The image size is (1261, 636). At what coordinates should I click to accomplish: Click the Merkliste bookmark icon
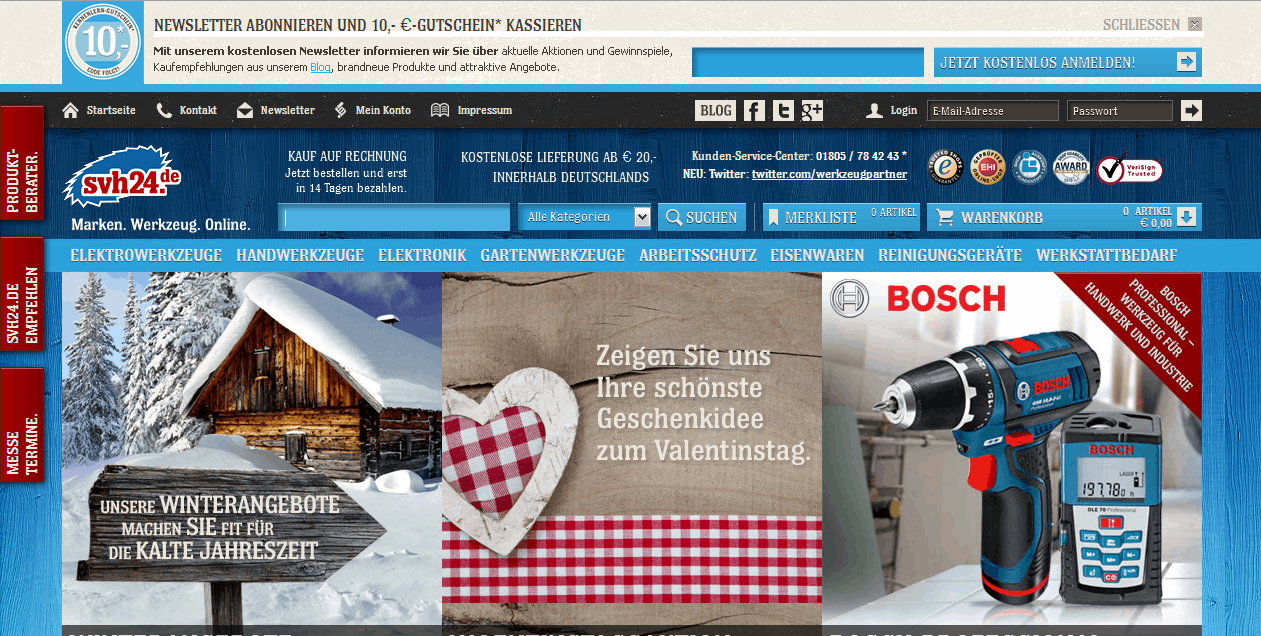click(773, 217)
